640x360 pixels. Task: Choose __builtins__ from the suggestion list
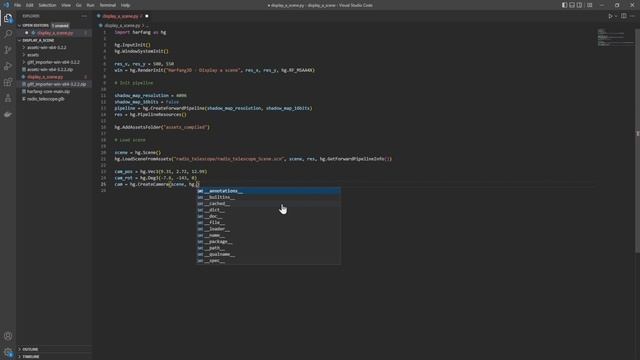(269, 197)
